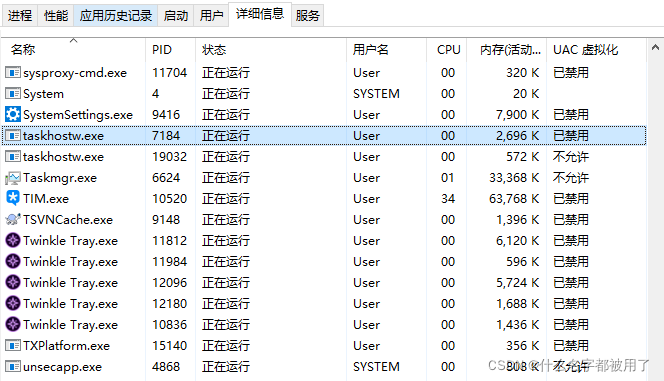The width and height of the screenshot is (664, 381).
Task: Click the 63,768 K memory value
Action: click(514, 199)
